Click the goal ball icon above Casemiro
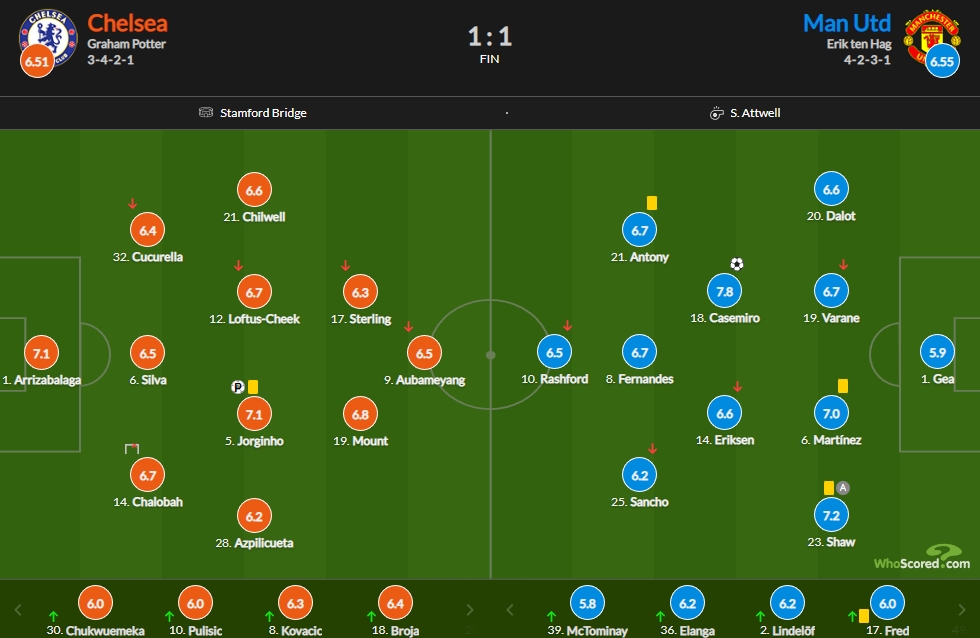This screenshot has height=638, width=980. 737,264
